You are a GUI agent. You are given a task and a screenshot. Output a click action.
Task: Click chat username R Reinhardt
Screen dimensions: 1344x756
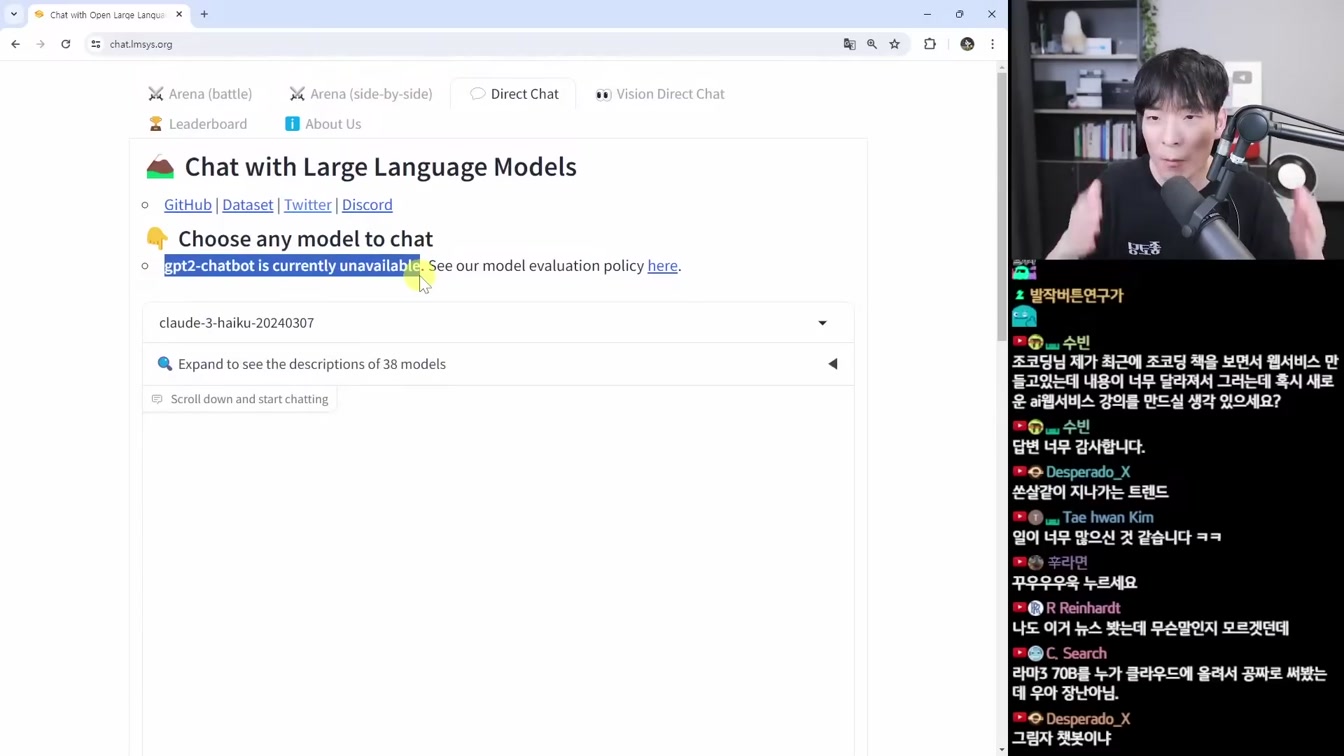tap(1083, 608)
